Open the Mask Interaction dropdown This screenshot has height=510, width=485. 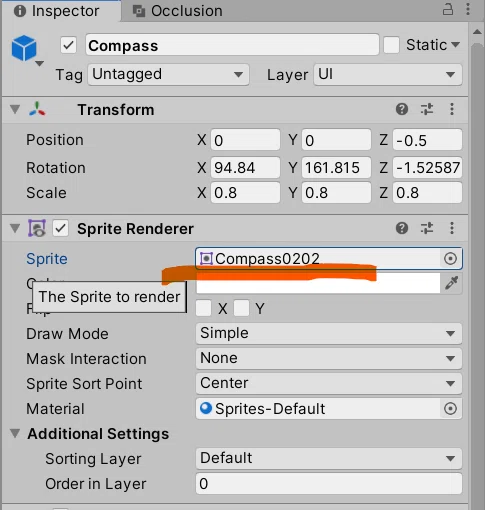coord(329,358)
